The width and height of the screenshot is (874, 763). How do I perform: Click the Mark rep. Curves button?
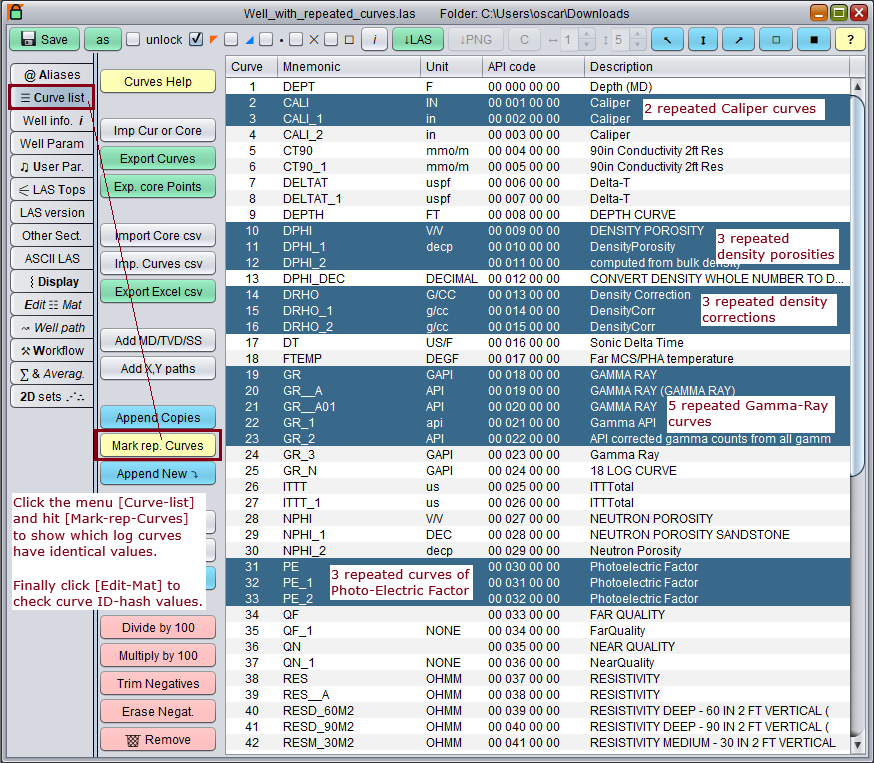157,445
